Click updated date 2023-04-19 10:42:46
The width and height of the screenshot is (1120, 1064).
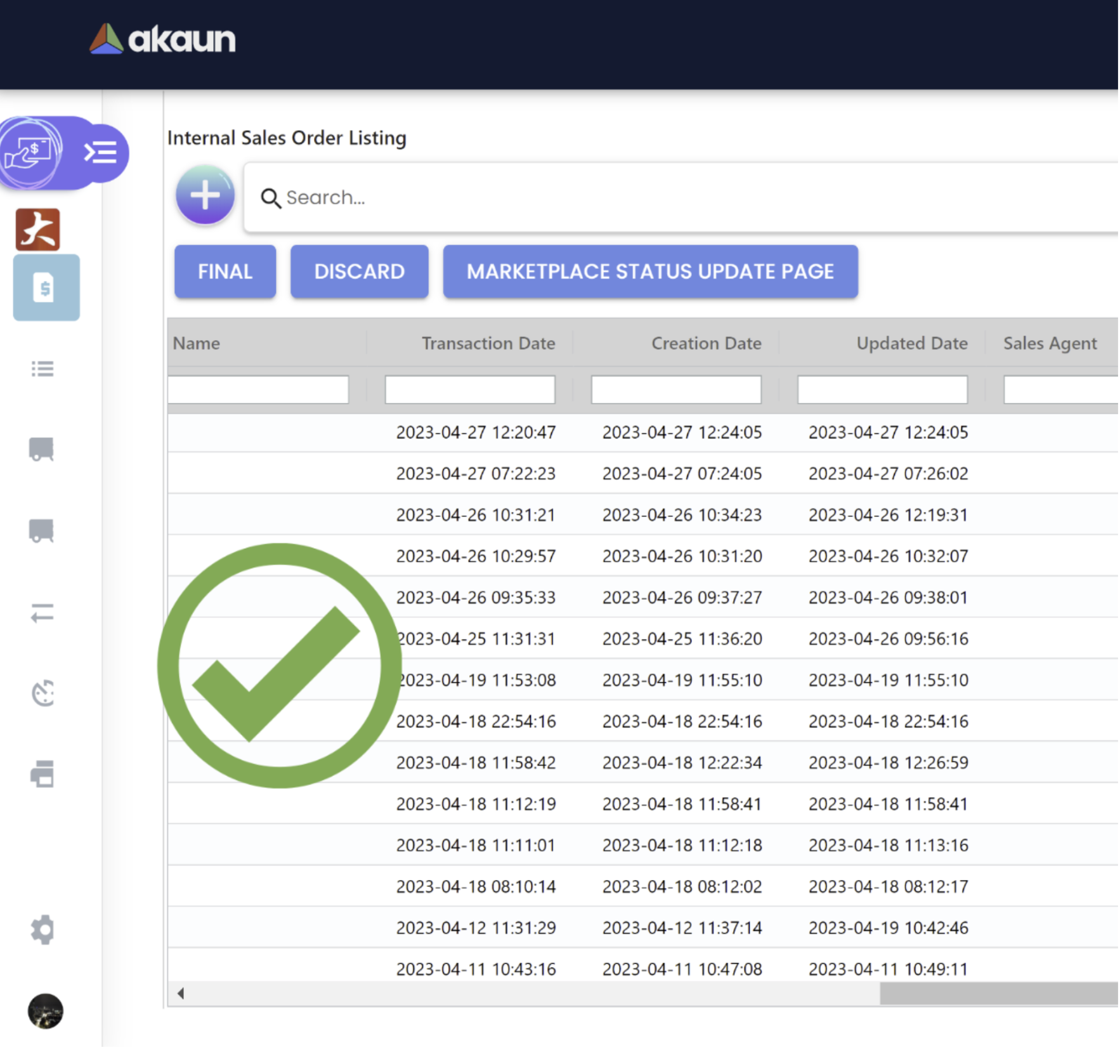[888, 928]
